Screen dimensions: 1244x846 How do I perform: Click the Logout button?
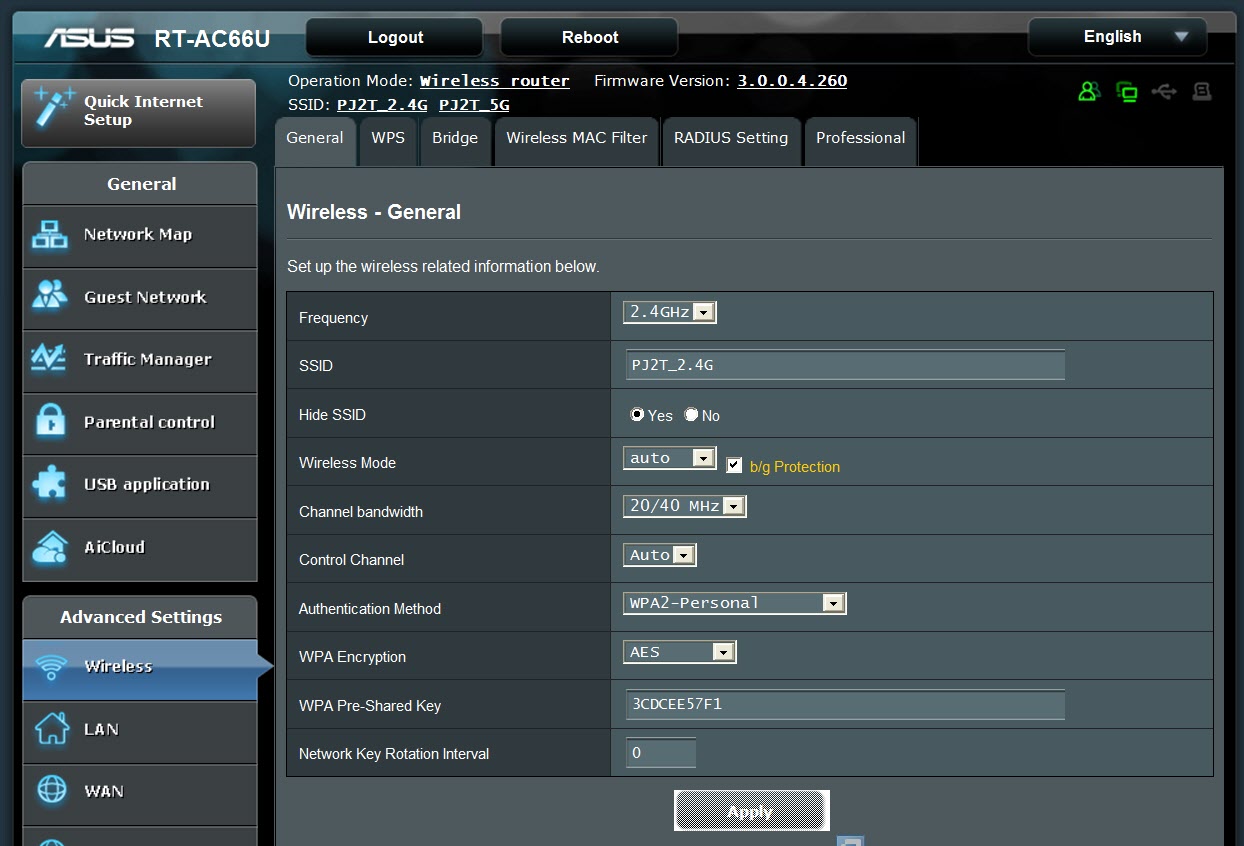(395, 37)
